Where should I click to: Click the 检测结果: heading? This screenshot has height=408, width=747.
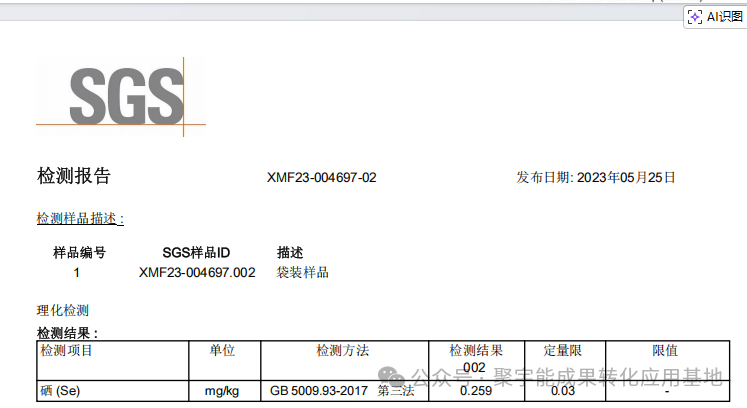coord(67,333)
